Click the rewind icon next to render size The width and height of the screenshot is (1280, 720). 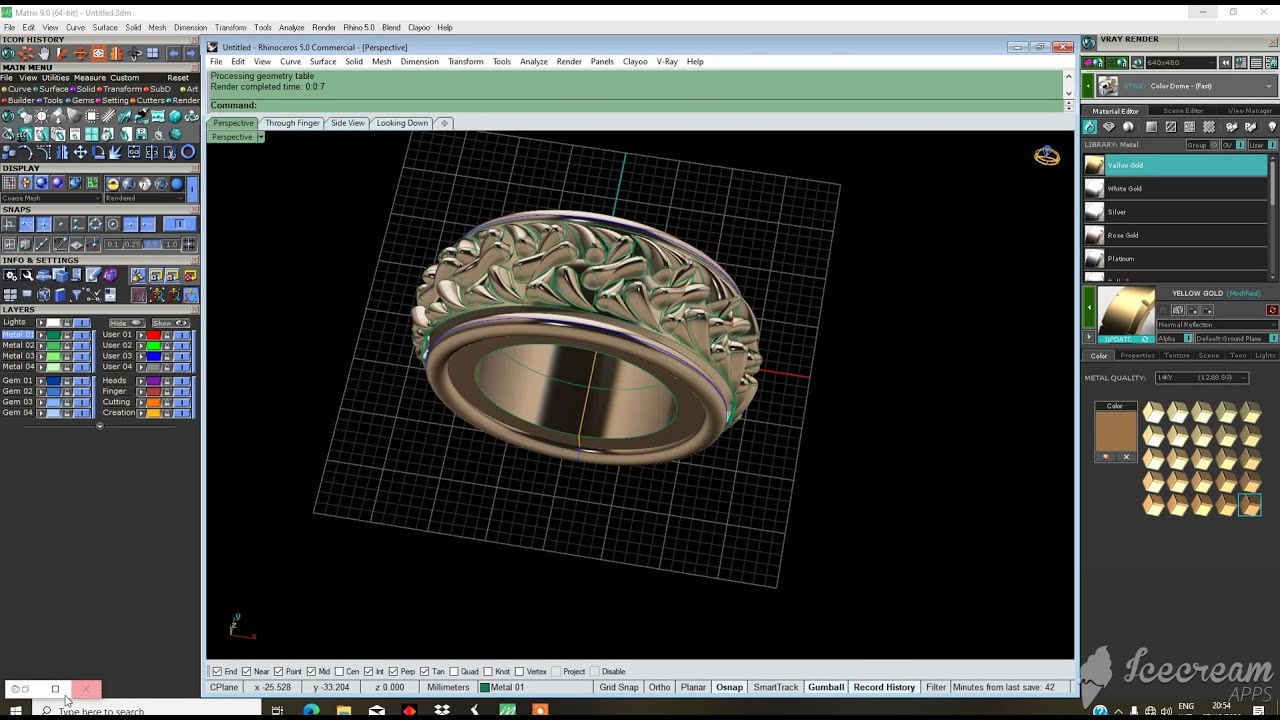[x=1225, y=62]
